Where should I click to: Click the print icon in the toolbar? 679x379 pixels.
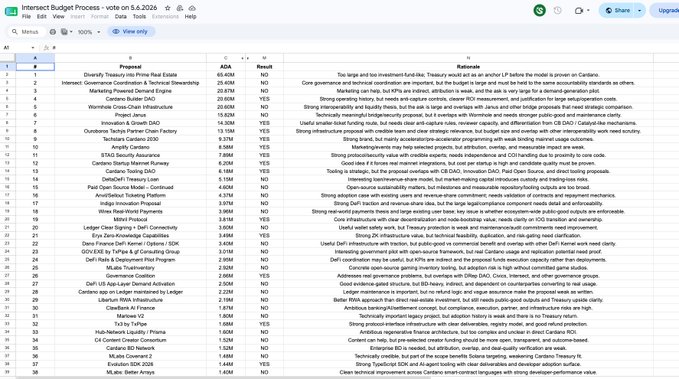click(53, 32)
